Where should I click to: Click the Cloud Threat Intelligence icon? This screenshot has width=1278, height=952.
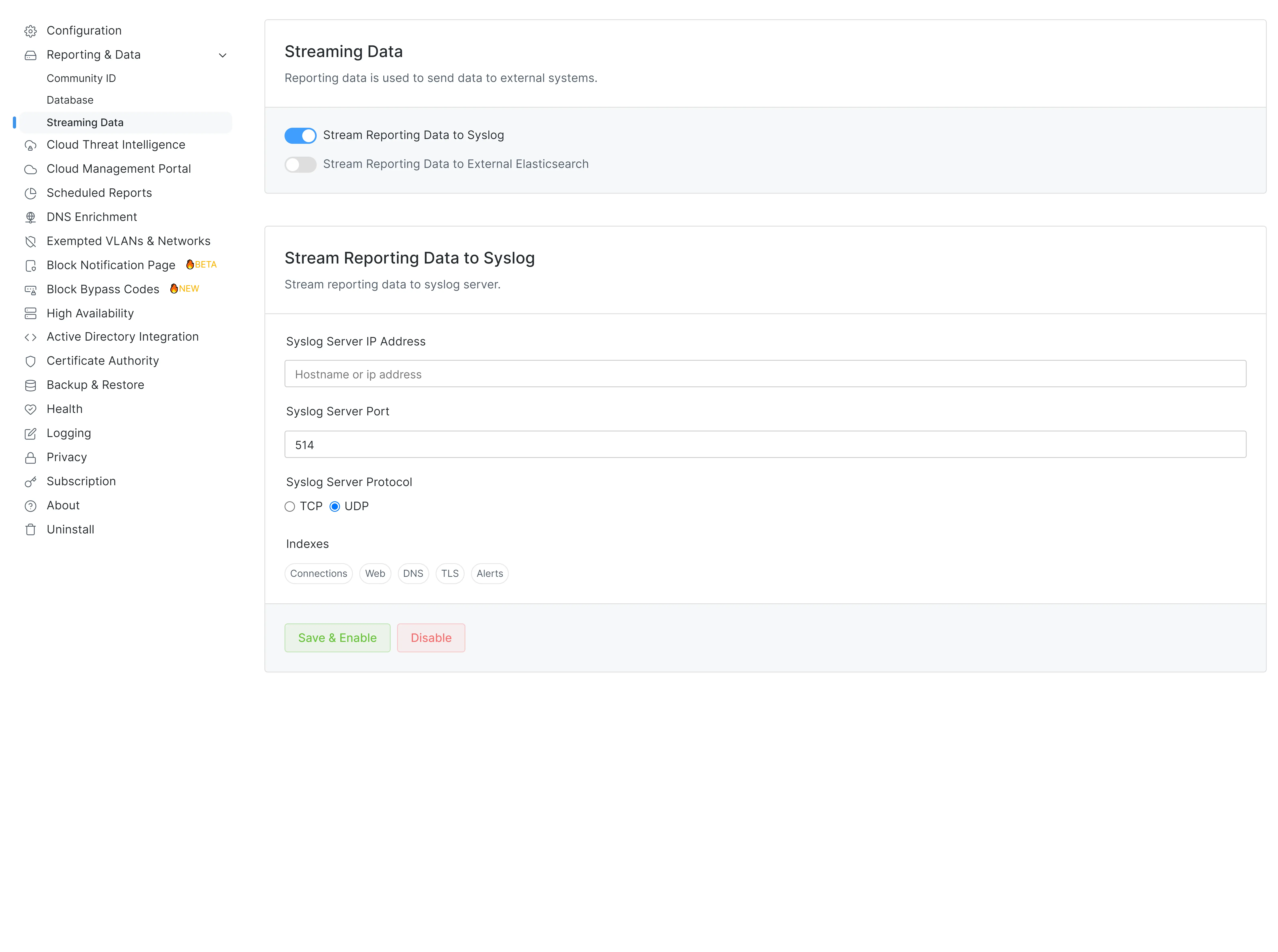[31, 145]
